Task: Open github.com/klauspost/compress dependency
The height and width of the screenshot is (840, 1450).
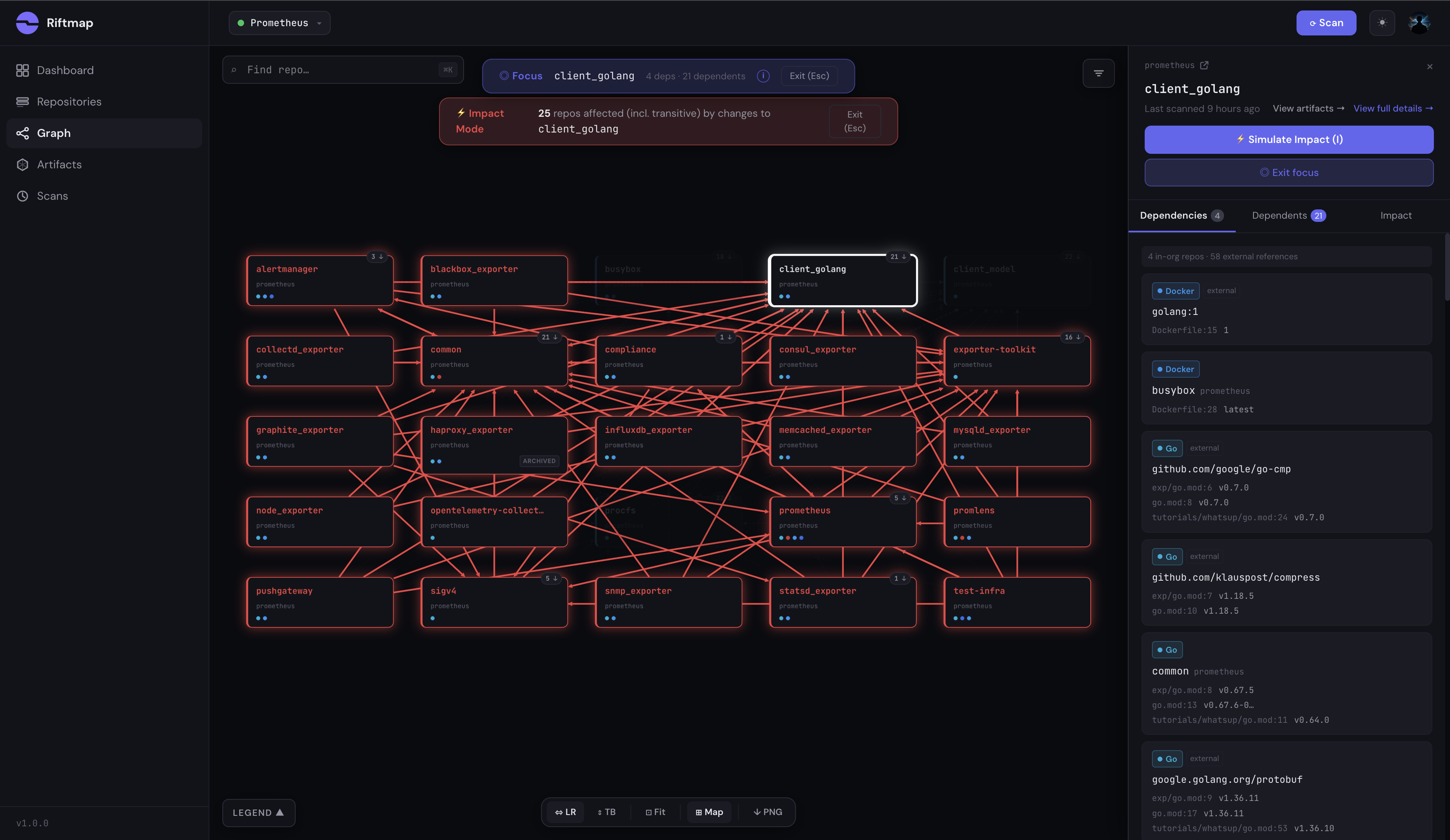Action: click(x=1286, y=583)
